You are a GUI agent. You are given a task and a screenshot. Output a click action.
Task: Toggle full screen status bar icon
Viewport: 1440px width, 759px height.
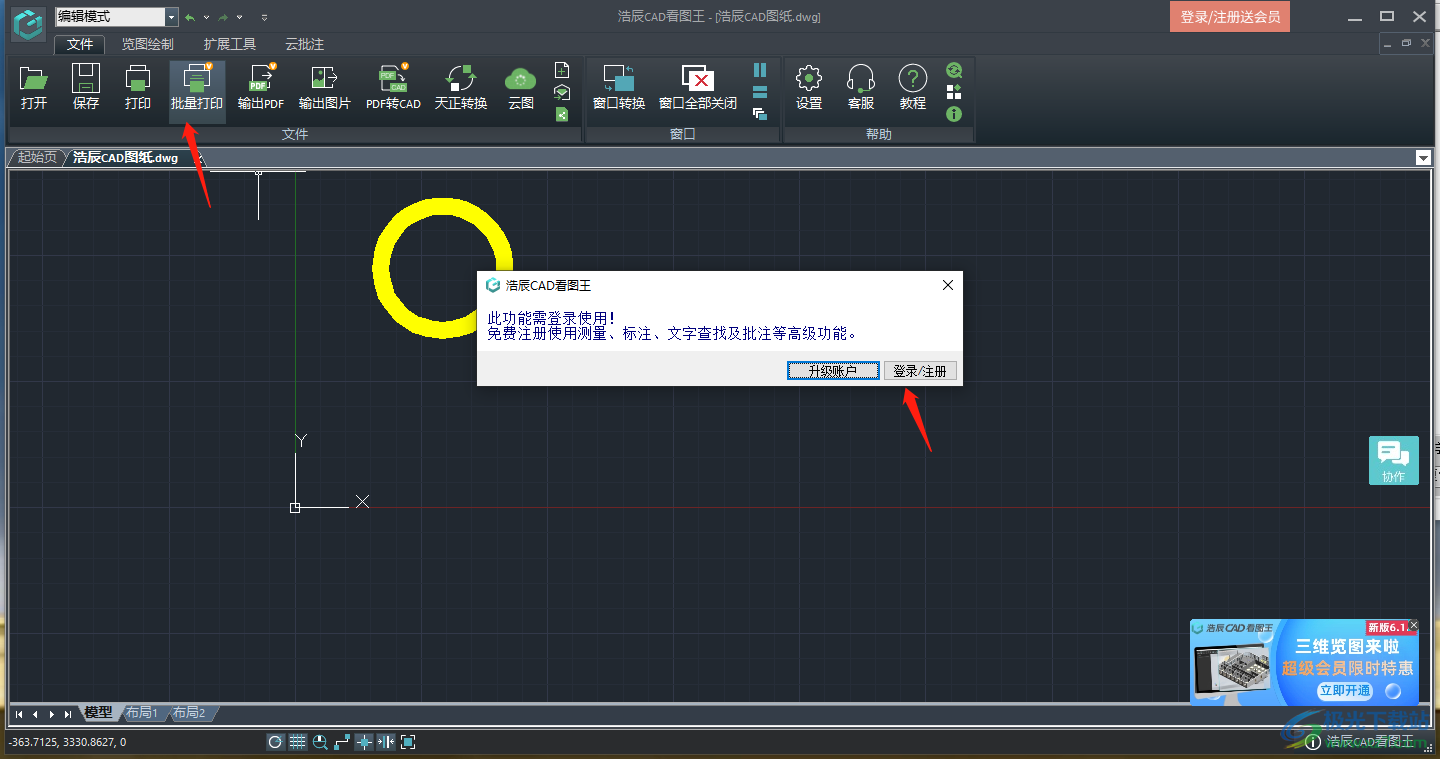pyautogui.click(x=408, y=742)
